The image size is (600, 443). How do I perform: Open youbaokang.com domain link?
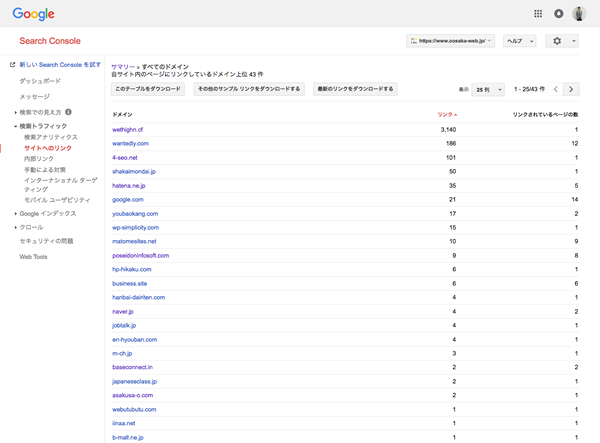point(135,213)
